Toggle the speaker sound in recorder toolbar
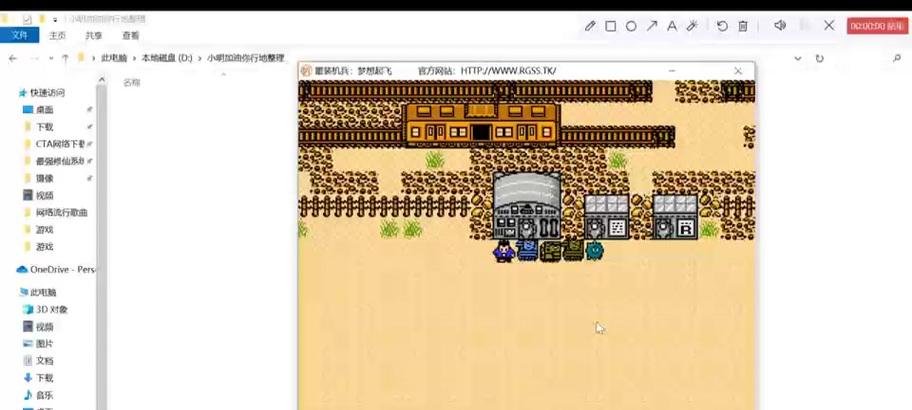The width and height of the screenshot is (912, 410). pos(780,25)
